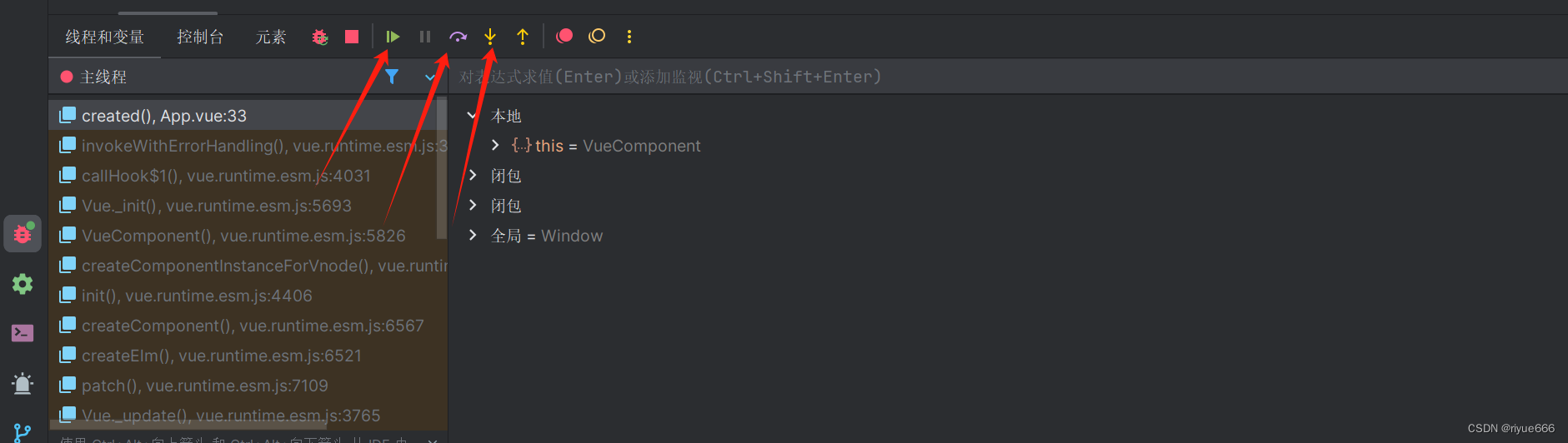The image size is (1568, 443).
Task: Toggle the frames filter funnel icon
Action: 392,77
